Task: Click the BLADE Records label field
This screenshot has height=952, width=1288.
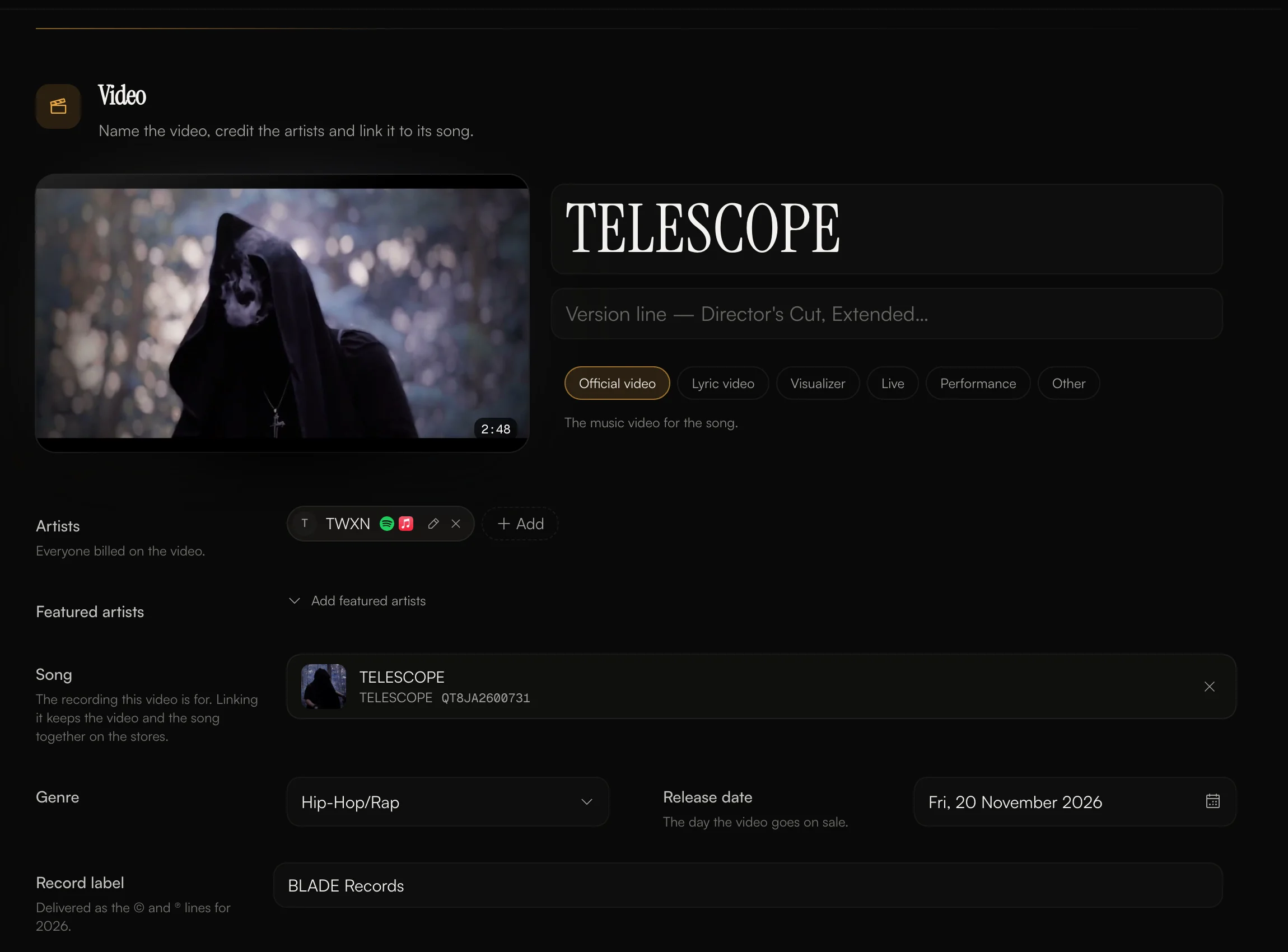Action: point(748,885)
